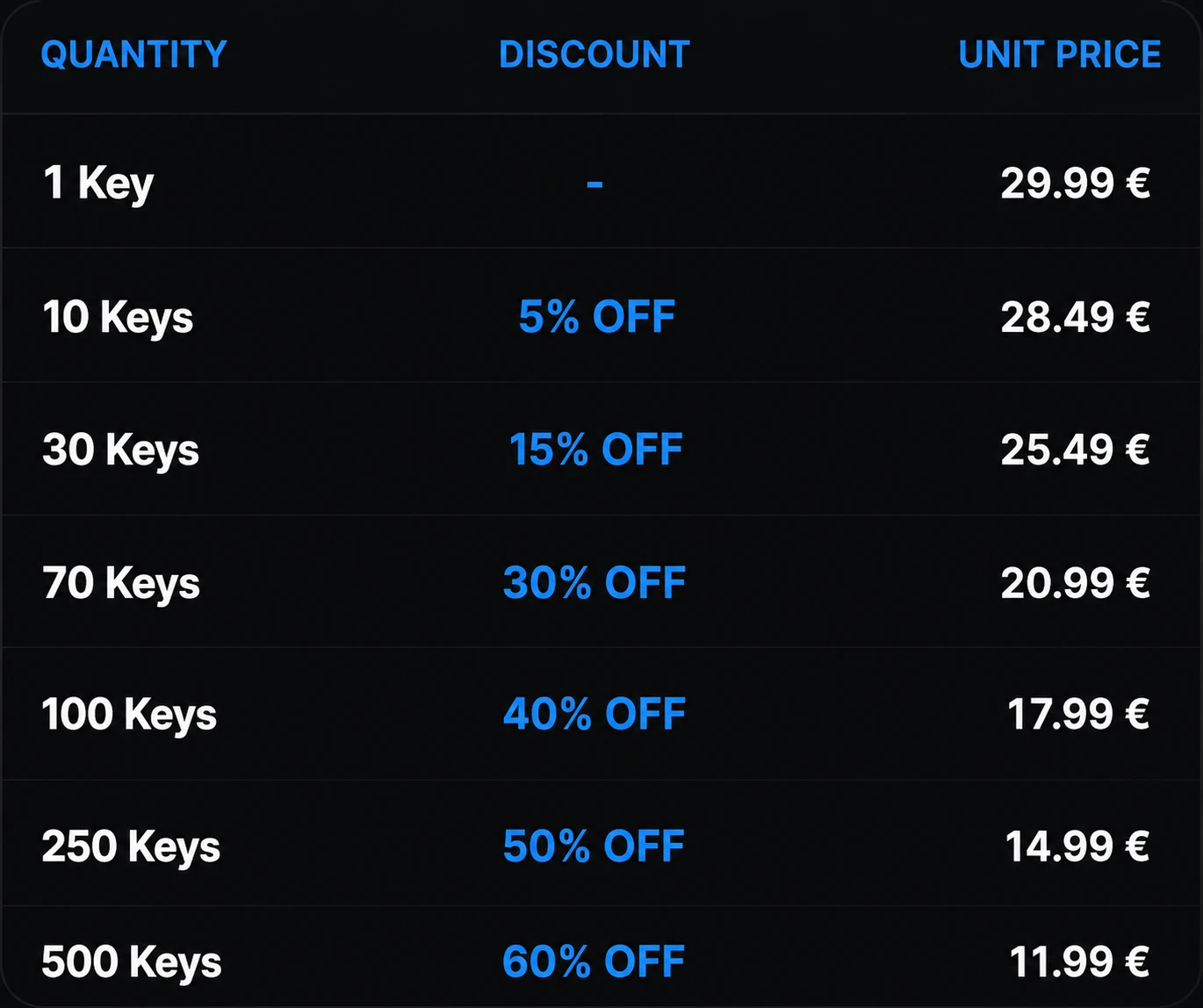Select the 100 Keys quantity option
Image resolution: width=1203 pixels, height=1008 pixels.
pos(129,714)
